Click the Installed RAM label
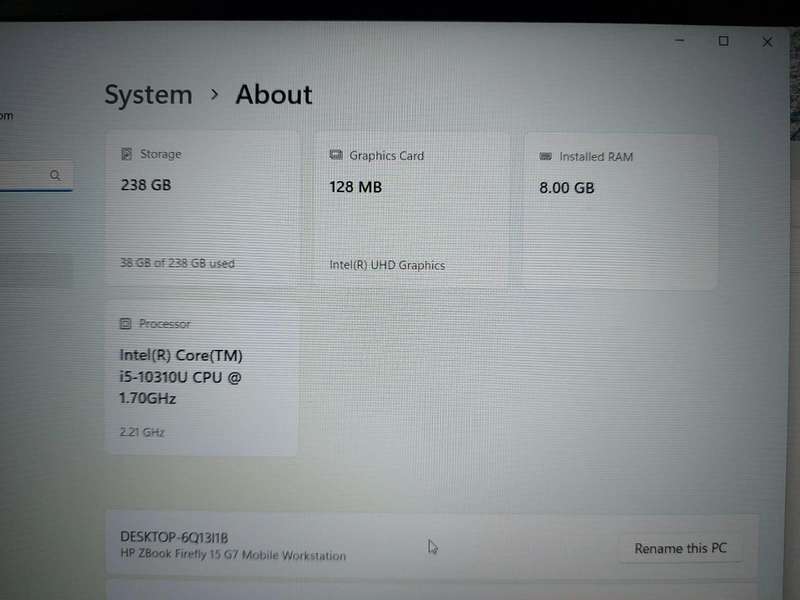The width and height of the screenshot is (800, 600). [x=596, y=157]
